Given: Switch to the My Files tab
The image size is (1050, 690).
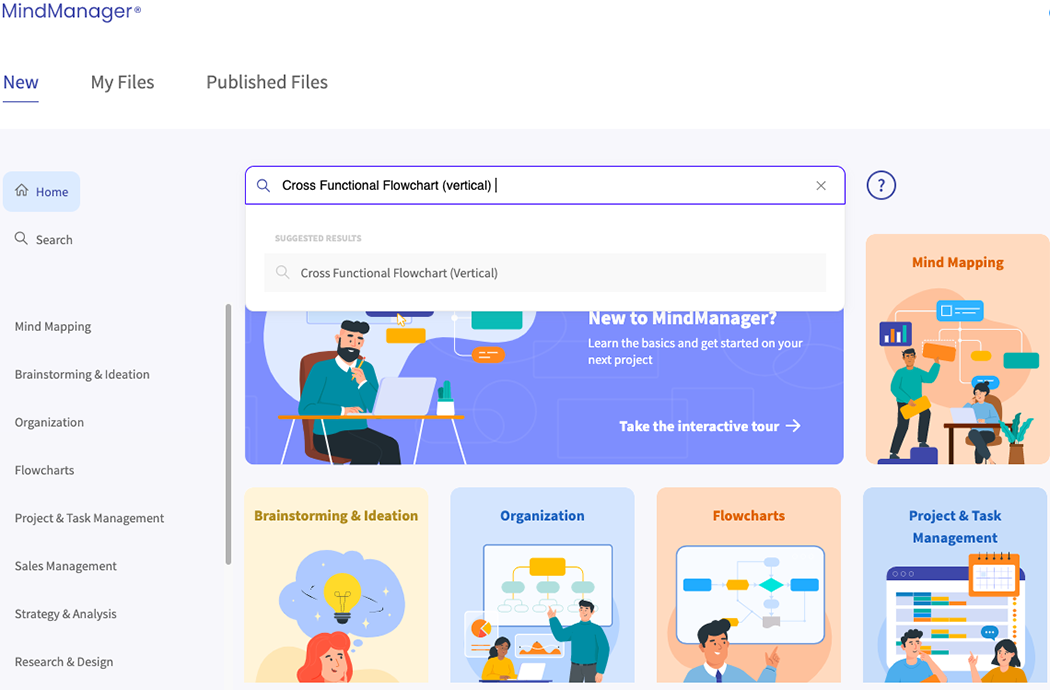Looking at the screenshot, I should pos(123,82).
